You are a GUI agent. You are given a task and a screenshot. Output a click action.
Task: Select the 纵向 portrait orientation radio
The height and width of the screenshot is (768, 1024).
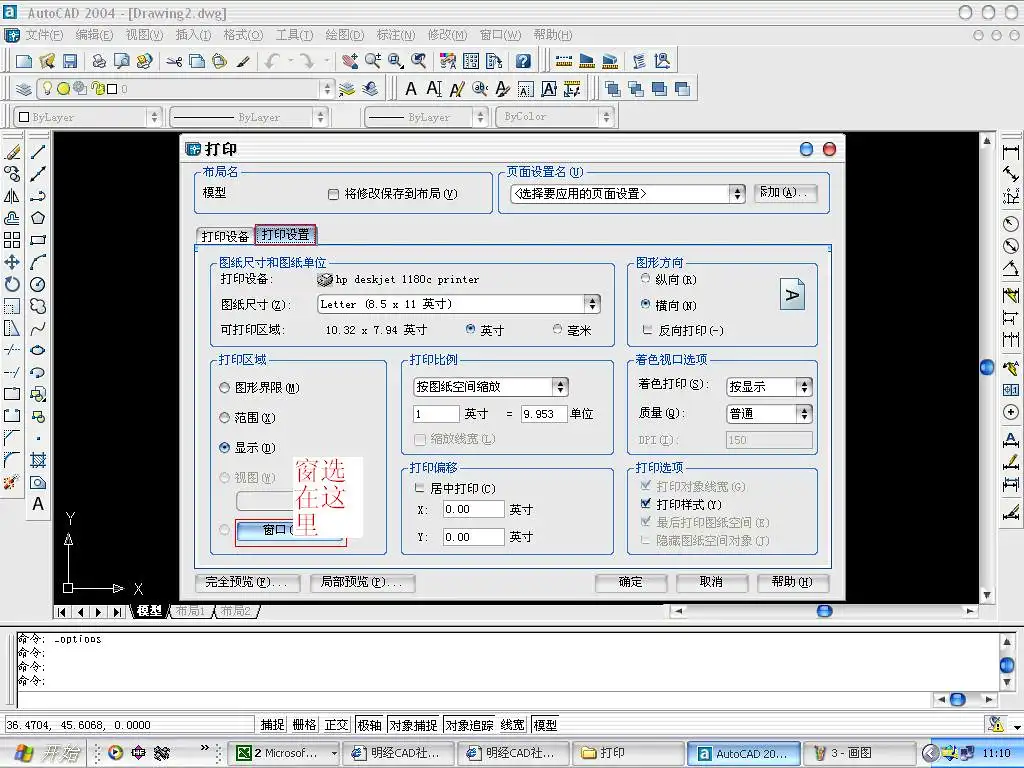coord(645,279)
